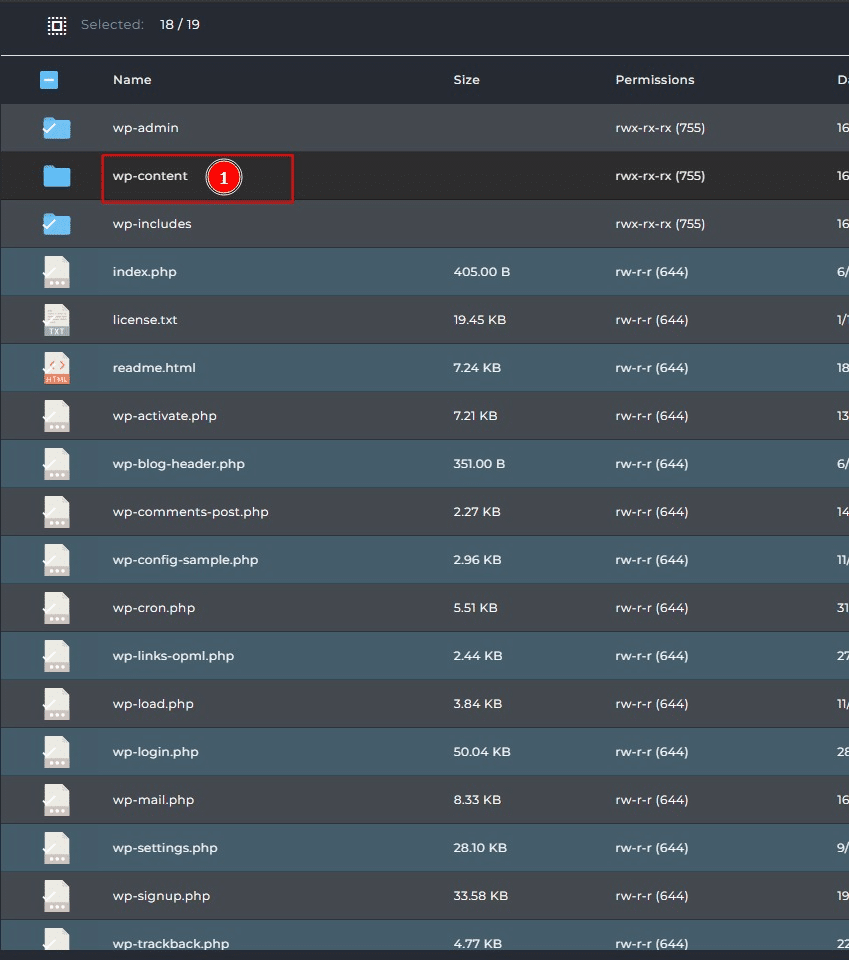Click the 8.33 KB size of wp-mail.php

[477, 800]
